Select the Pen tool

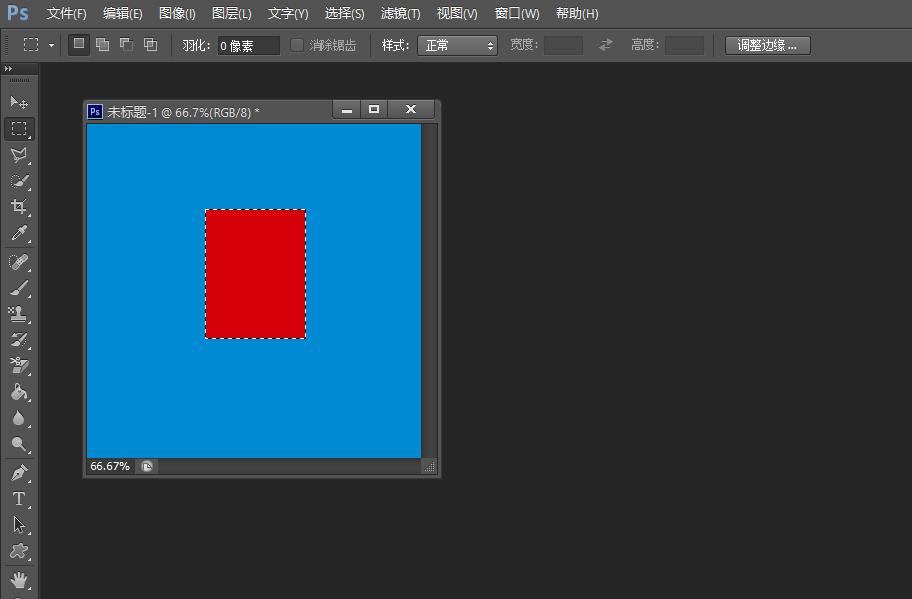pos(20,472)
